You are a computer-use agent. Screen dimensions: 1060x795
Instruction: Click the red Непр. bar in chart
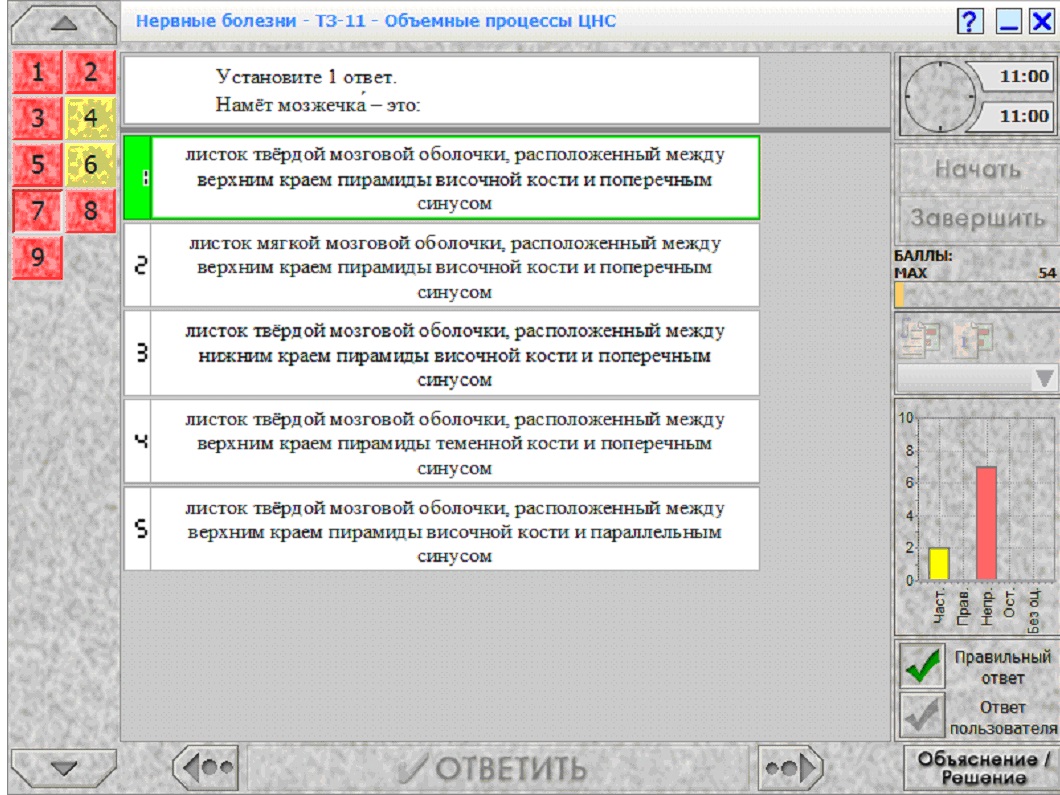(986, 523)
